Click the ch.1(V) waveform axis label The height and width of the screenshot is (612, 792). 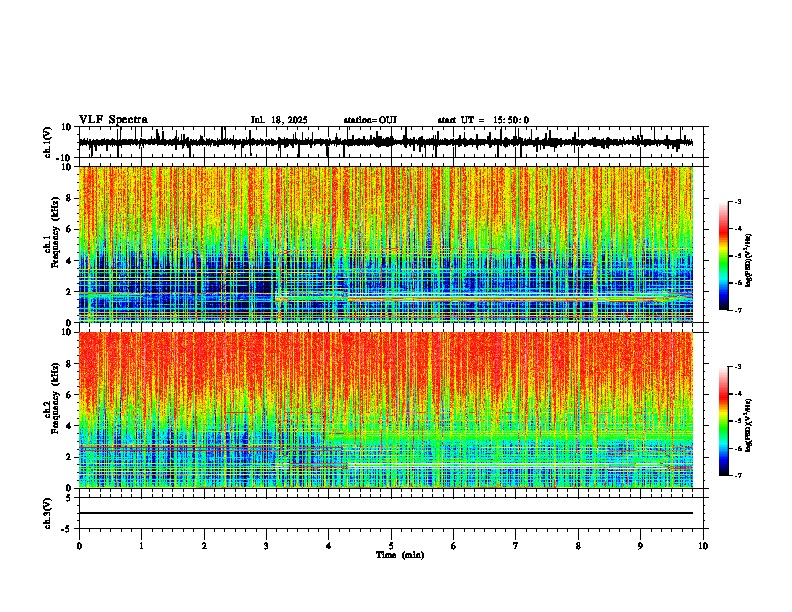click(48, 142)
